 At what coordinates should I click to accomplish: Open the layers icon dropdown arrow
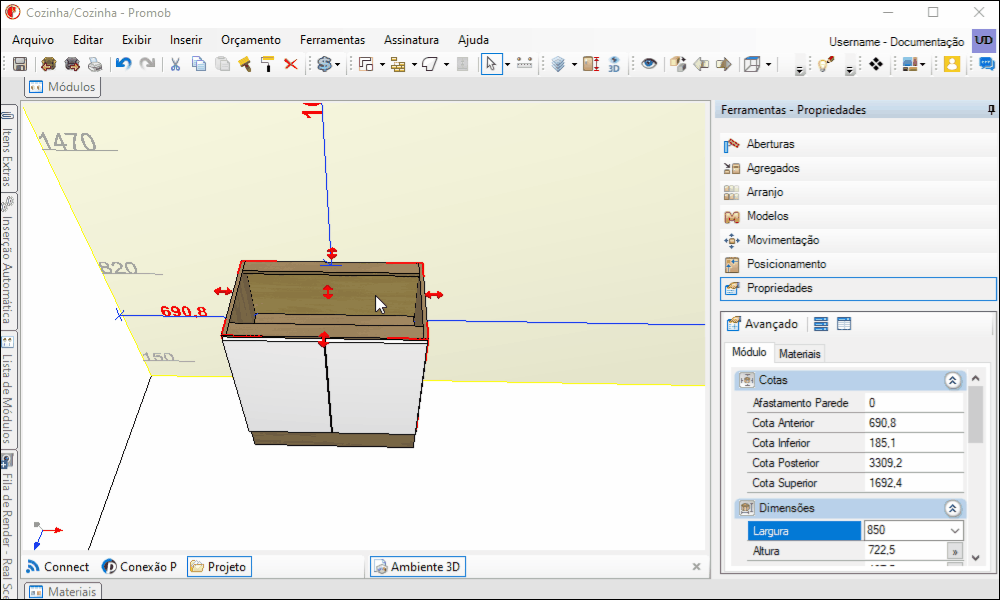[x=574, y=64]
